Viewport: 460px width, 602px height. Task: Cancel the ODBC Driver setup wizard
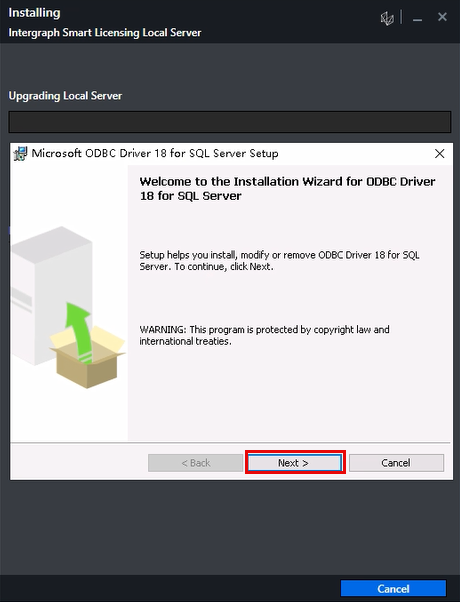(x=396, y=463)
